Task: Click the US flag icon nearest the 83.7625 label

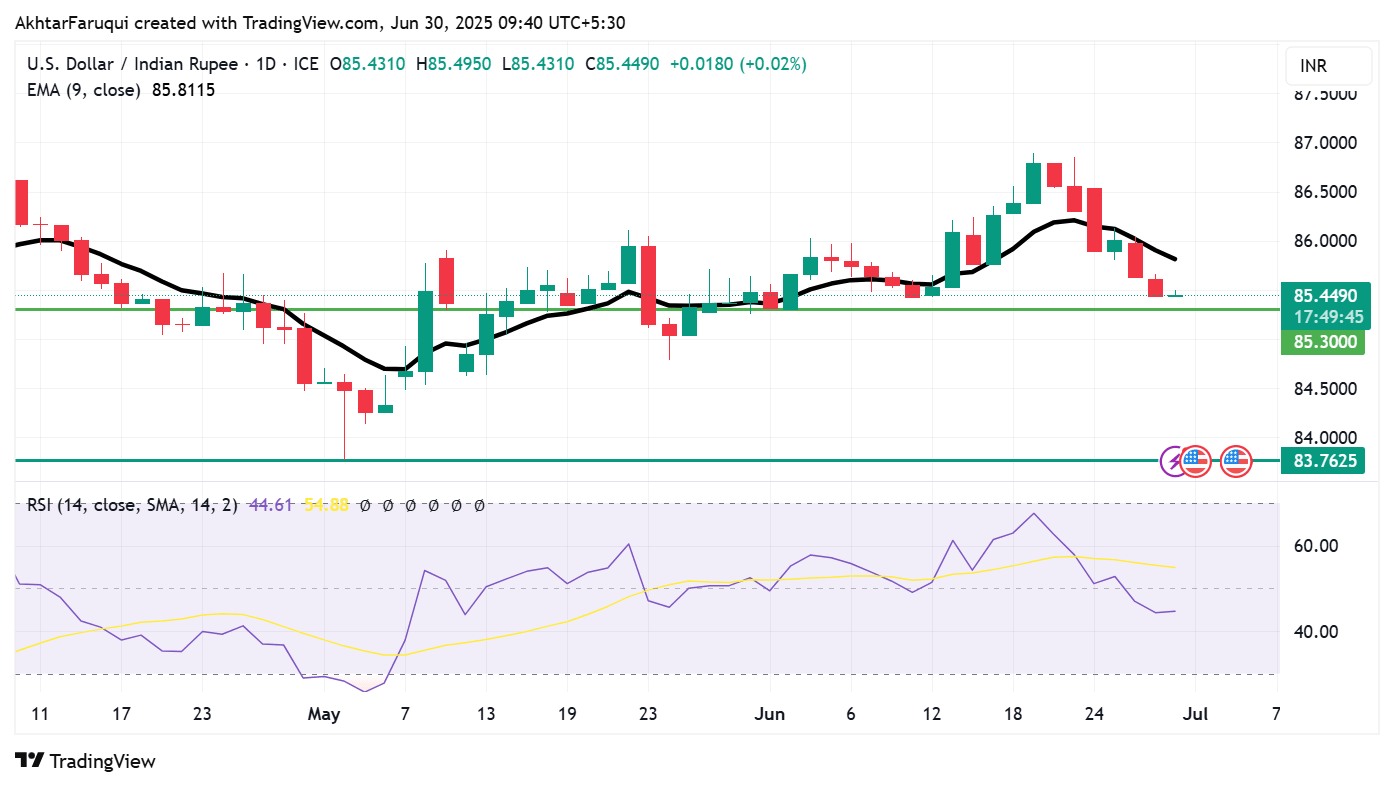Action: tap(1236, 461)
